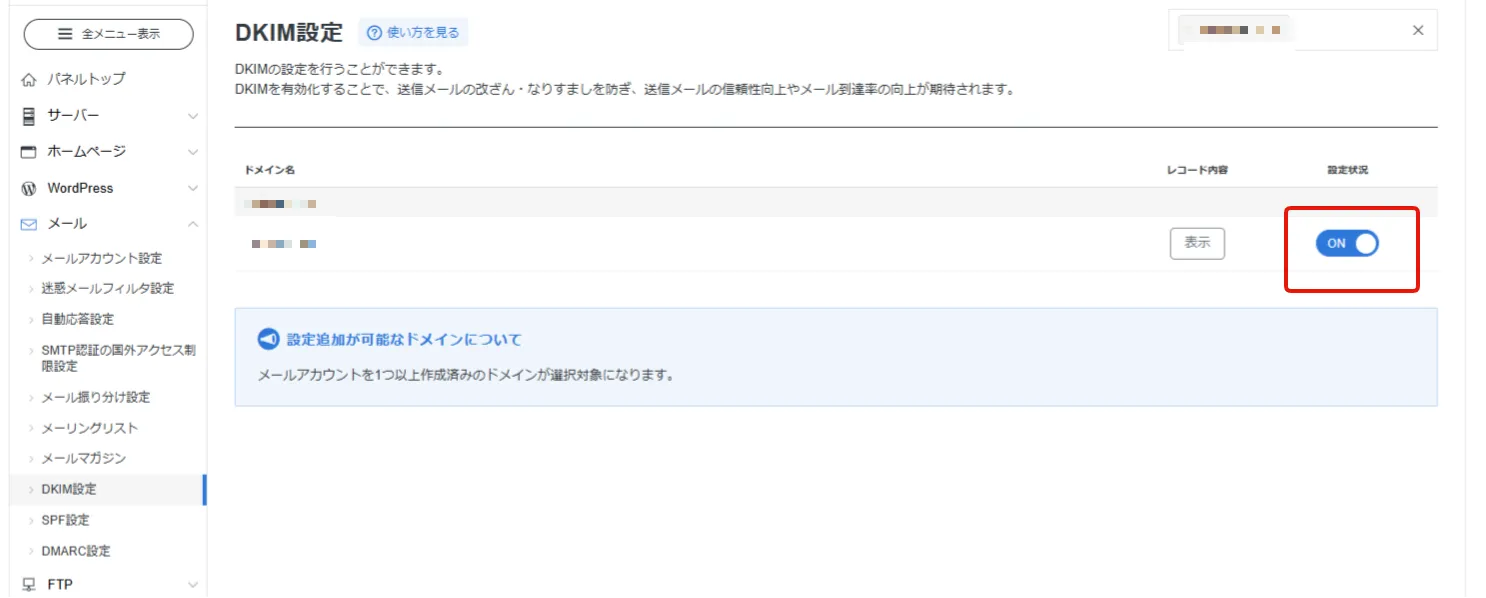This screenshot has height=598, width=1486.
Task: Click the パネルトップ home icon
Action: coord(26,78)
